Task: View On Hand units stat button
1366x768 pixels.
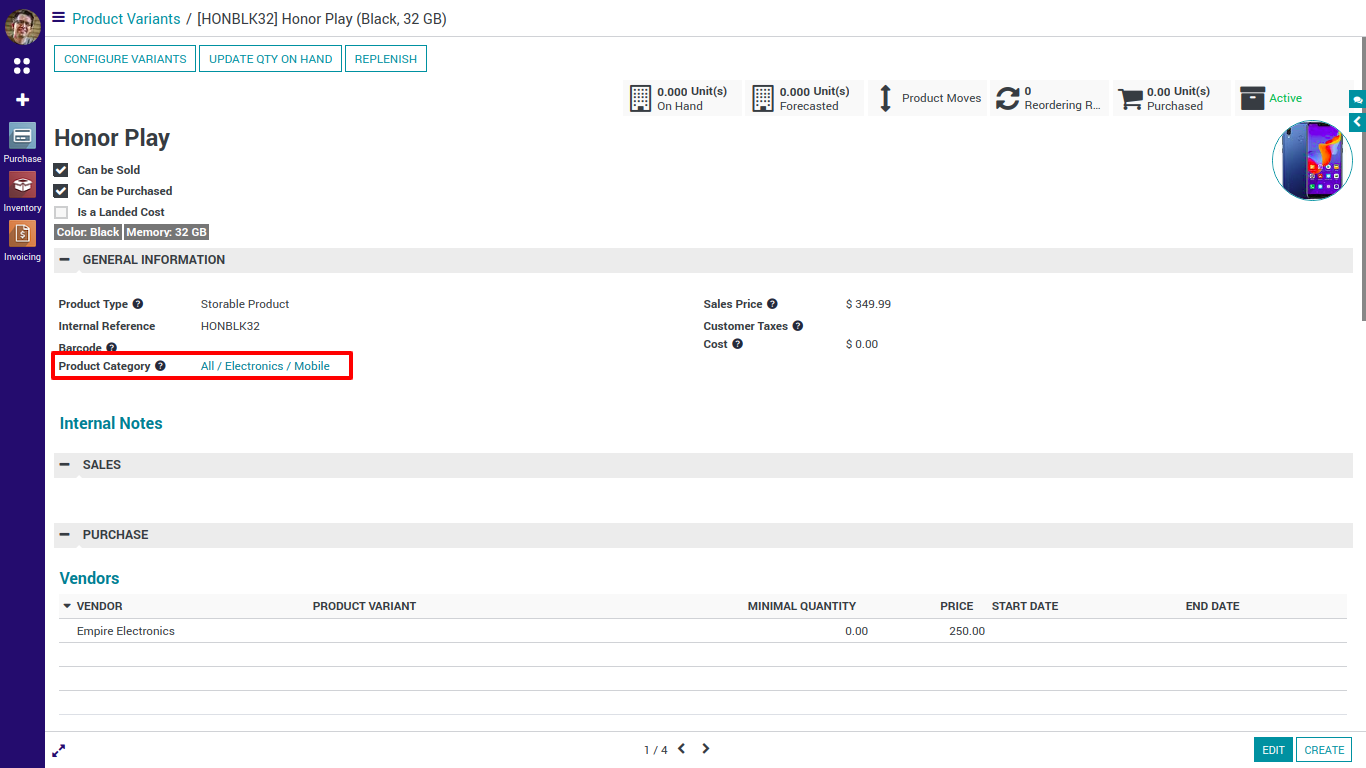Action: tap(682, 98)
